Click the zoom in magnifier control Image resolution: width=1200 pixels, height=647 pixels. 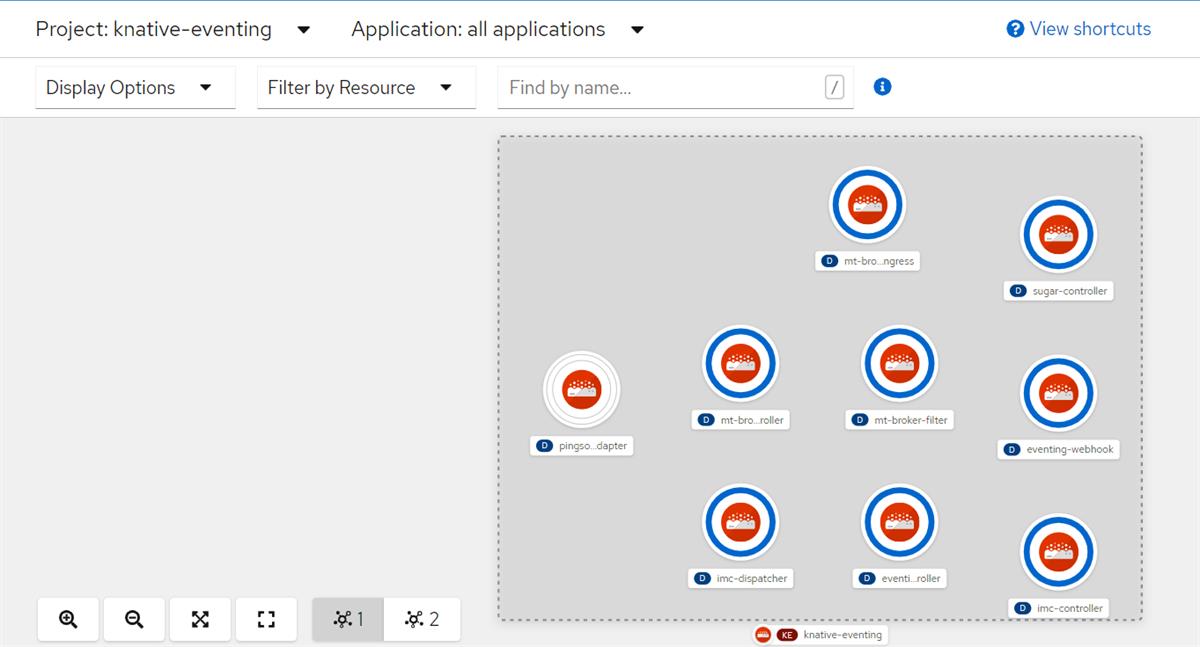(68, 619)
